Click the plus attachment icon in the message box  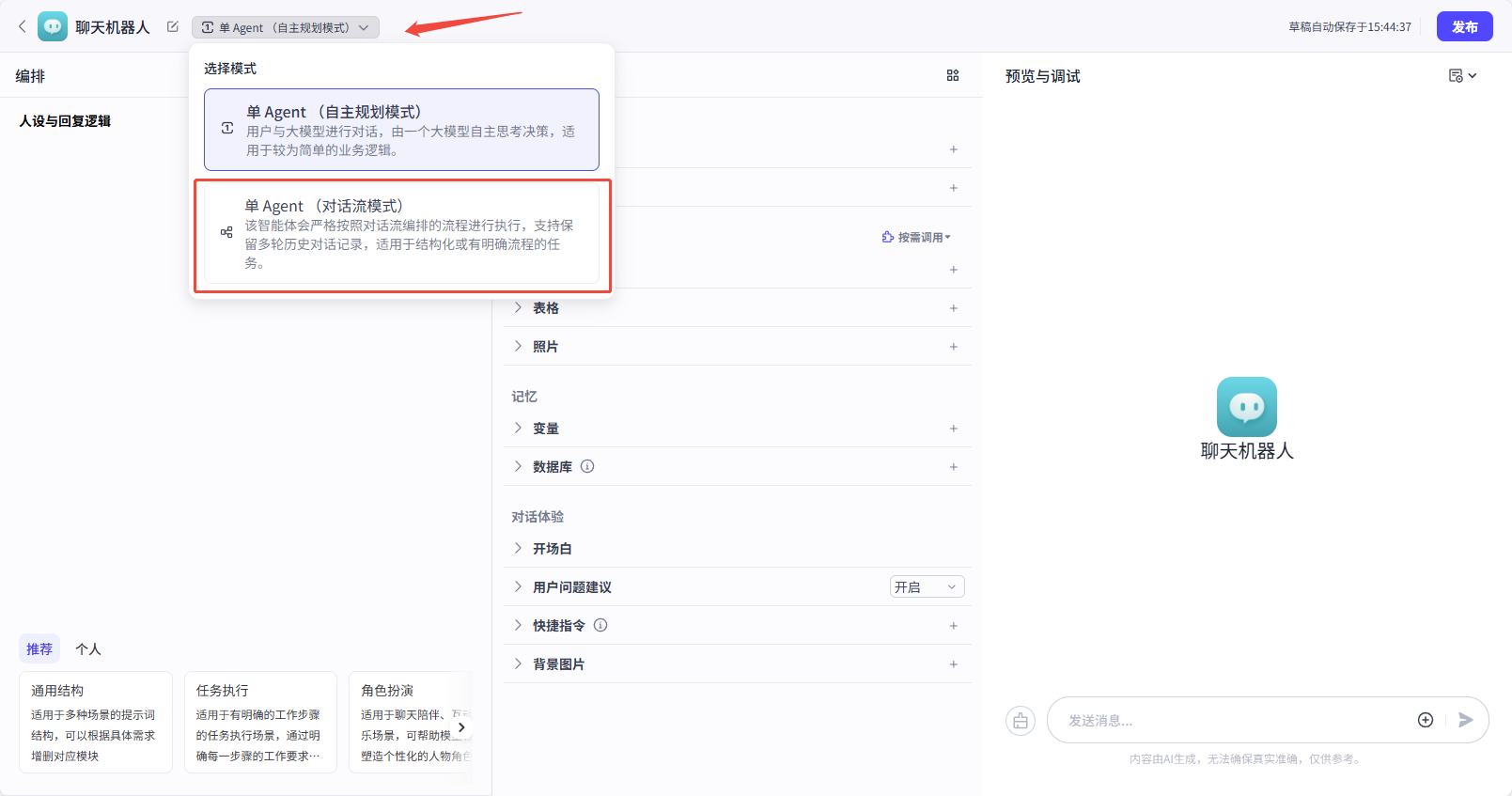coord(1425,720)
